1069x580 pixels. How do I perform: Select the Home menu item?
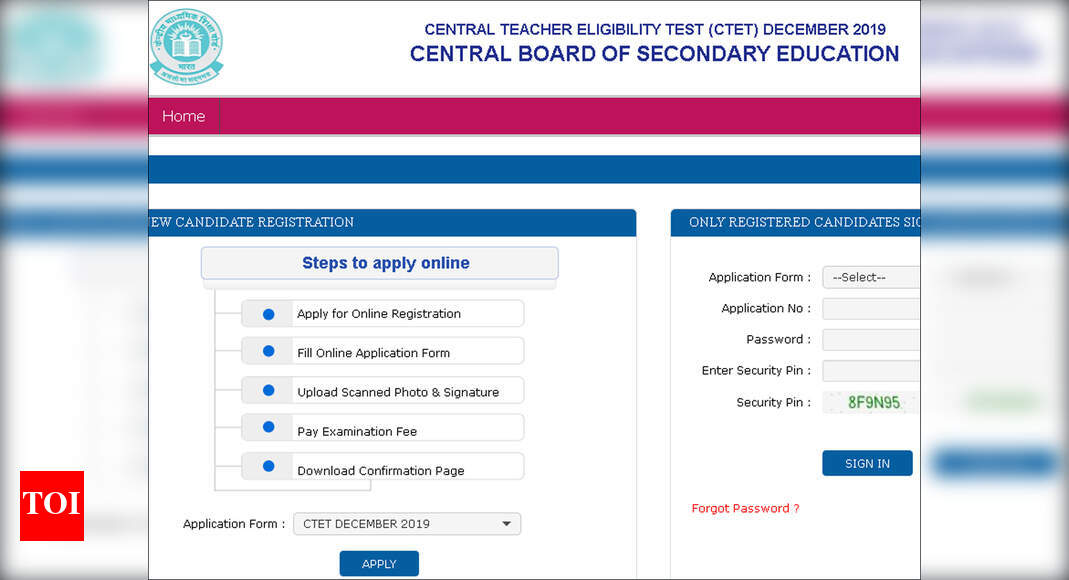coord(183,116)
